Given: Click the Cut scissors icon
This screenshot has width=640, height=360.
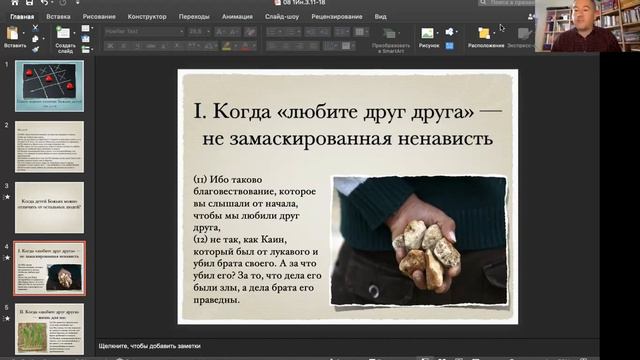Looking at the screenshot, I should pyautogui.click(x=35, y=28).
